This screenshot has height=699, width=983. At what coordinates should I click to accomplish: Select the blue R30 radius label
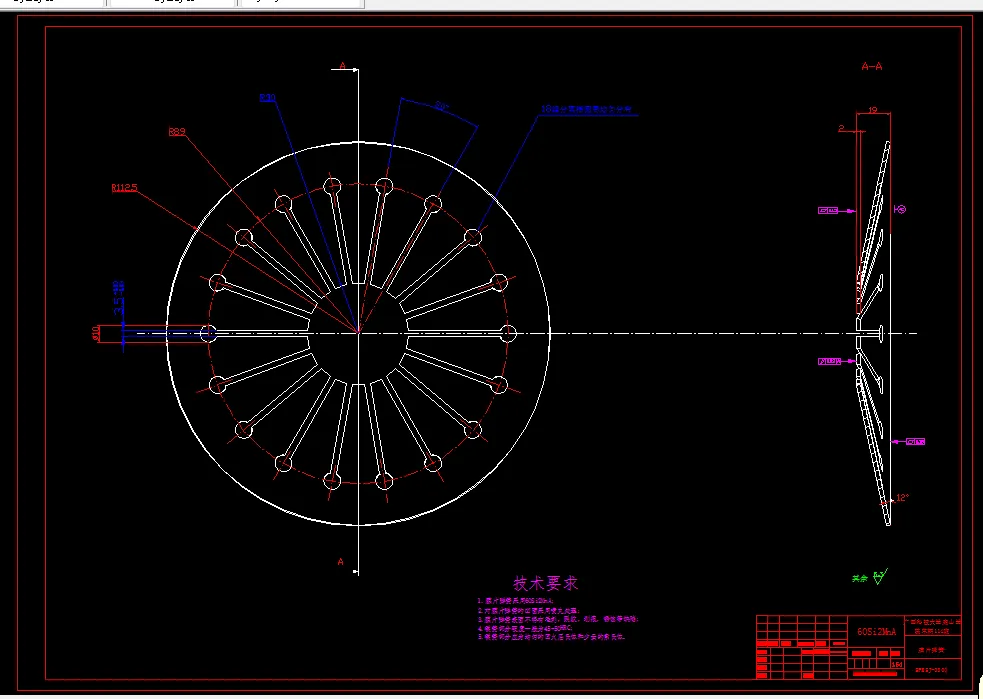[x=267, y=98]
